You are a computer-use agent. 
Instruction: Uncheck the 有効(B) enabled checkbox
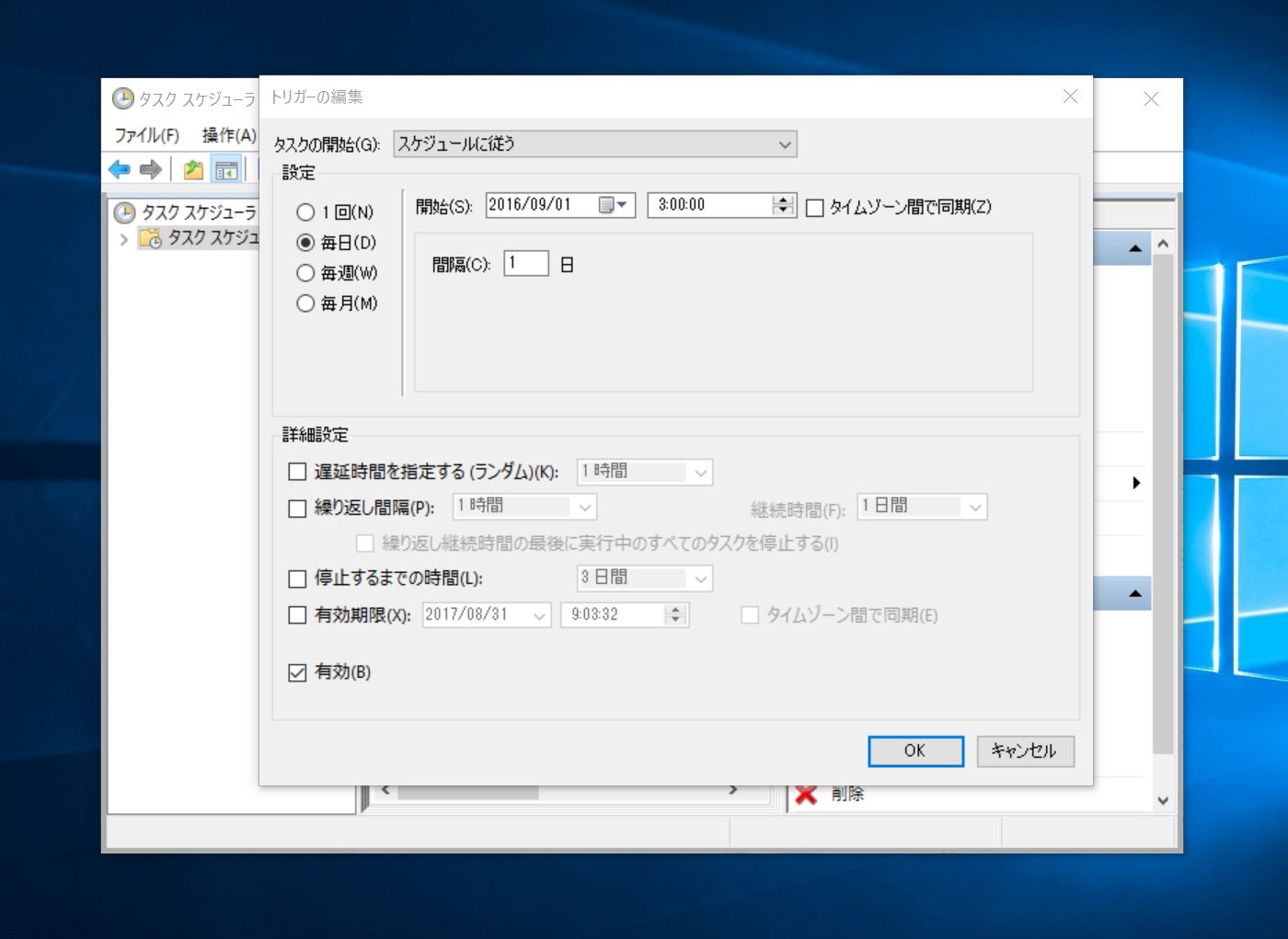pyautogui.click(x=297, y=673)
